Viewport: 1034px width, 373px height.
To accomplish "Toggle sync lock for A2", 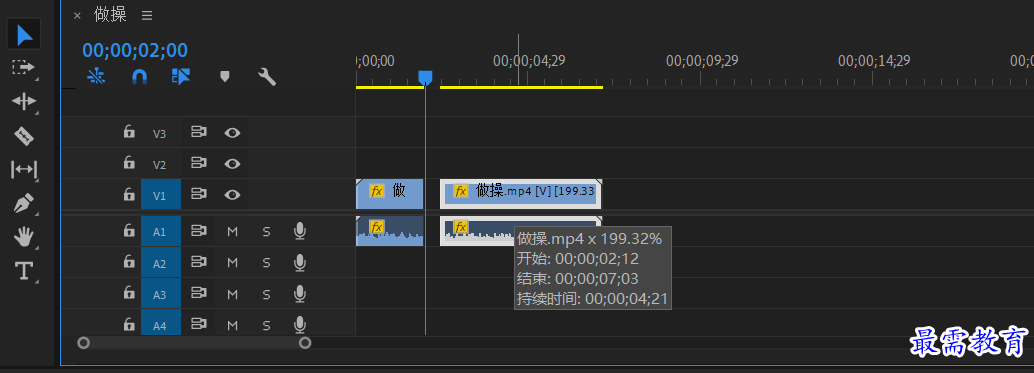I will tap(198, 262).
